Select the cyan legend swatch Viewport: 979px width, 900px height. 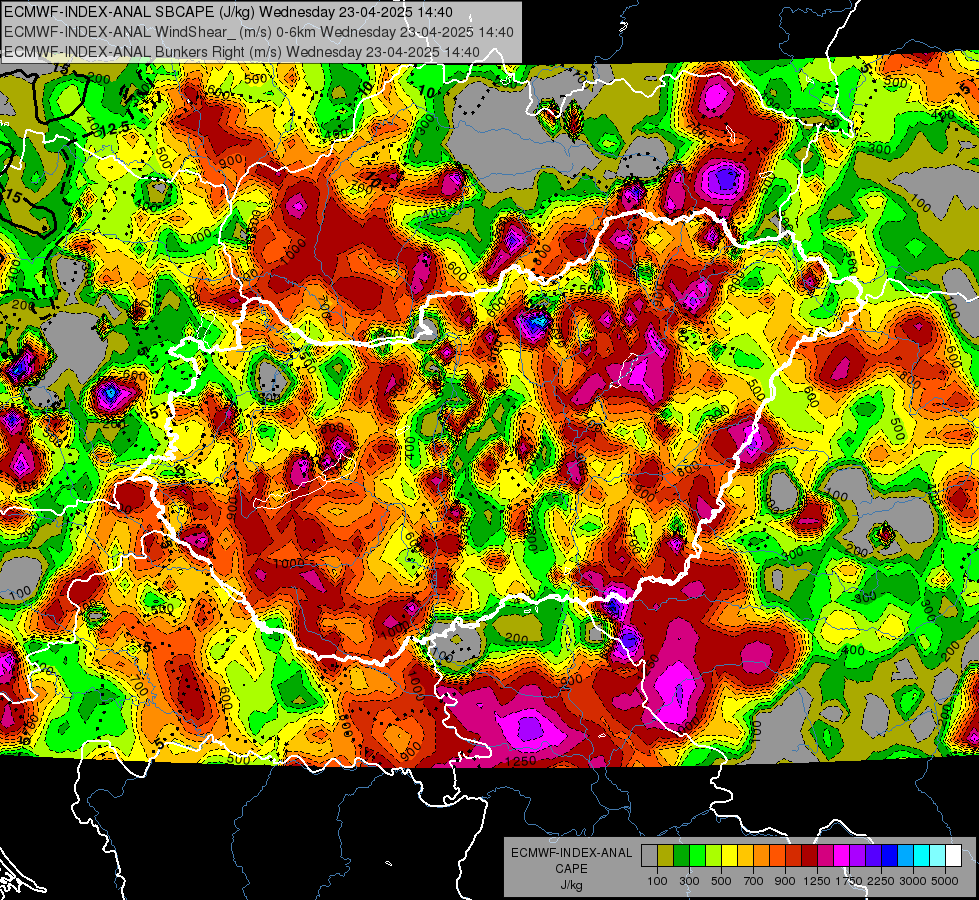click(x=922, y=856)
